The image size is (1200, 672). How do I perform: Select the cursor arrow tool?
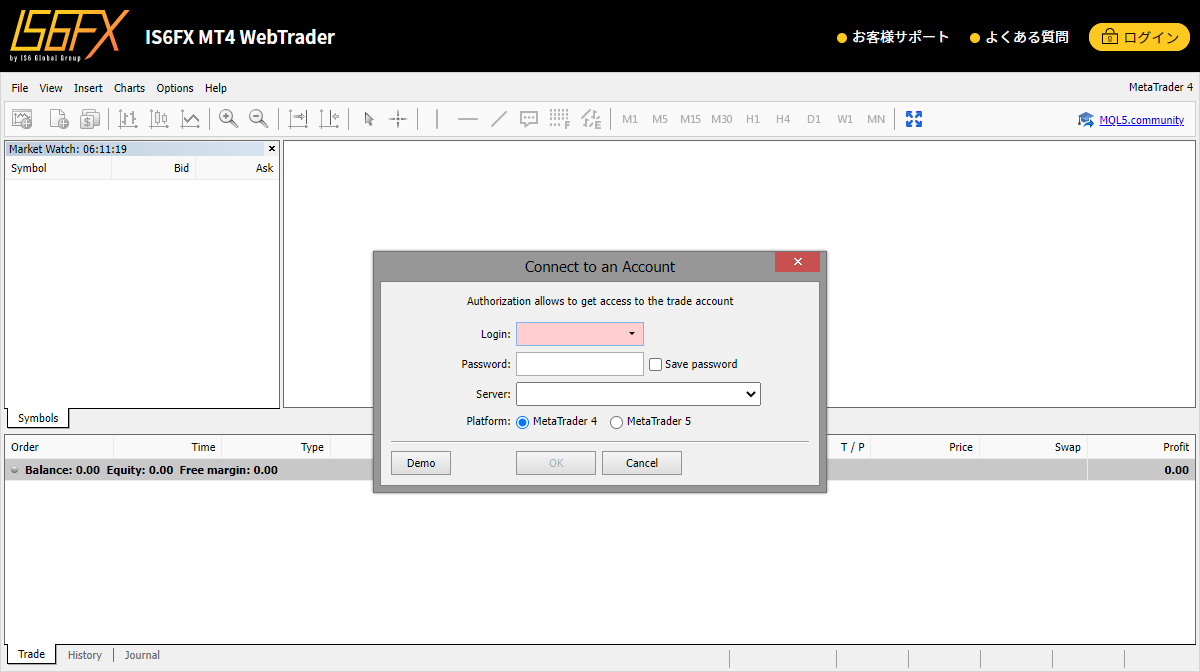[x=368, y=119]
